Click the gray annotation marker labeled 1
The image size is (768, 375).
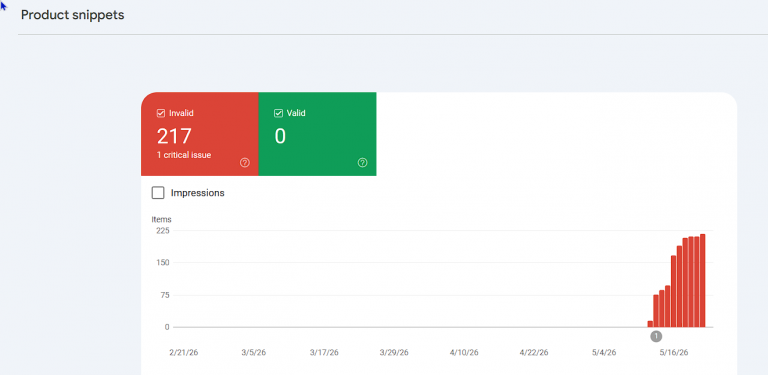click(656, 336)
